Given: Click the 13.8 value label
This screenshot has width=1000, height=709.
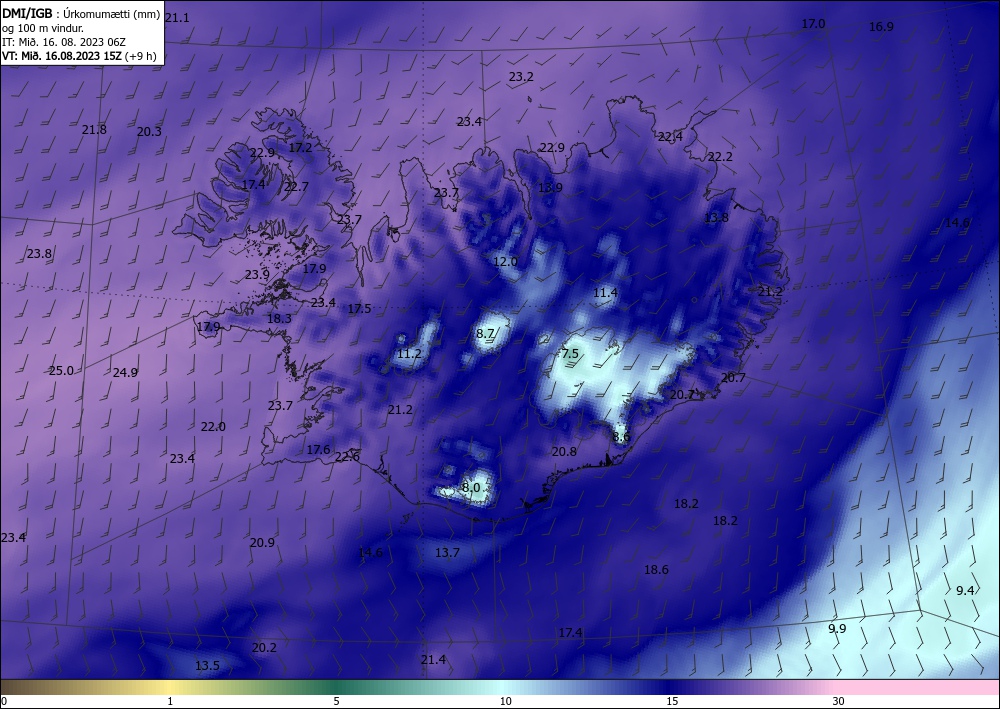Looking at the screenshot, I should coord(716,217).
